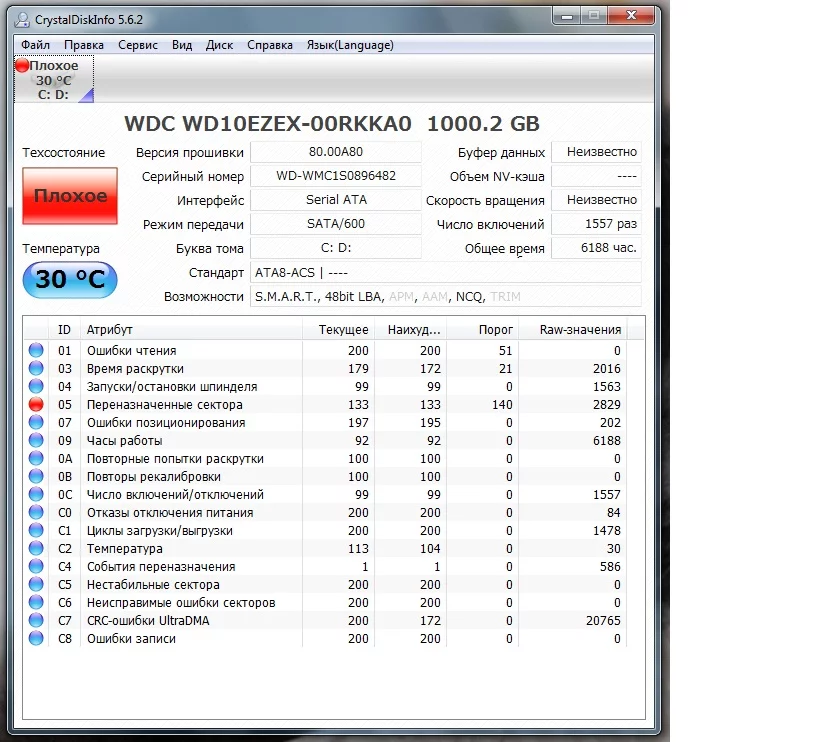Image resolution: width=818 pixels, height=742 pixels.
Task: Select the Неисправимые ошибки секторов row
Action: 180,603
